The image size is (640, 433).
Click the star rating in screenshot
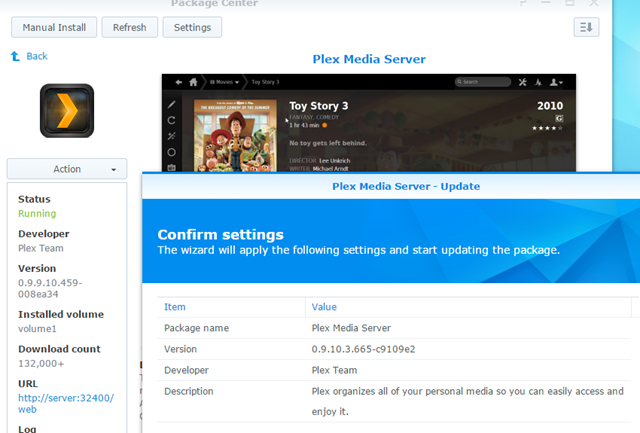[x=547, y=128]
